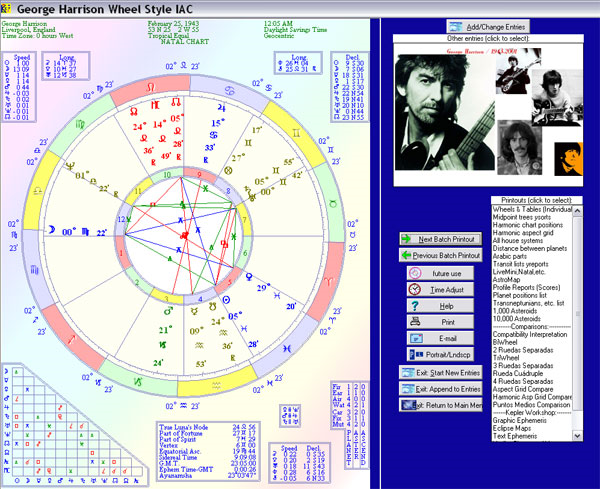Click the green arrow on Next Batch Printout
The image size is (600, 489).
[408, 239]
